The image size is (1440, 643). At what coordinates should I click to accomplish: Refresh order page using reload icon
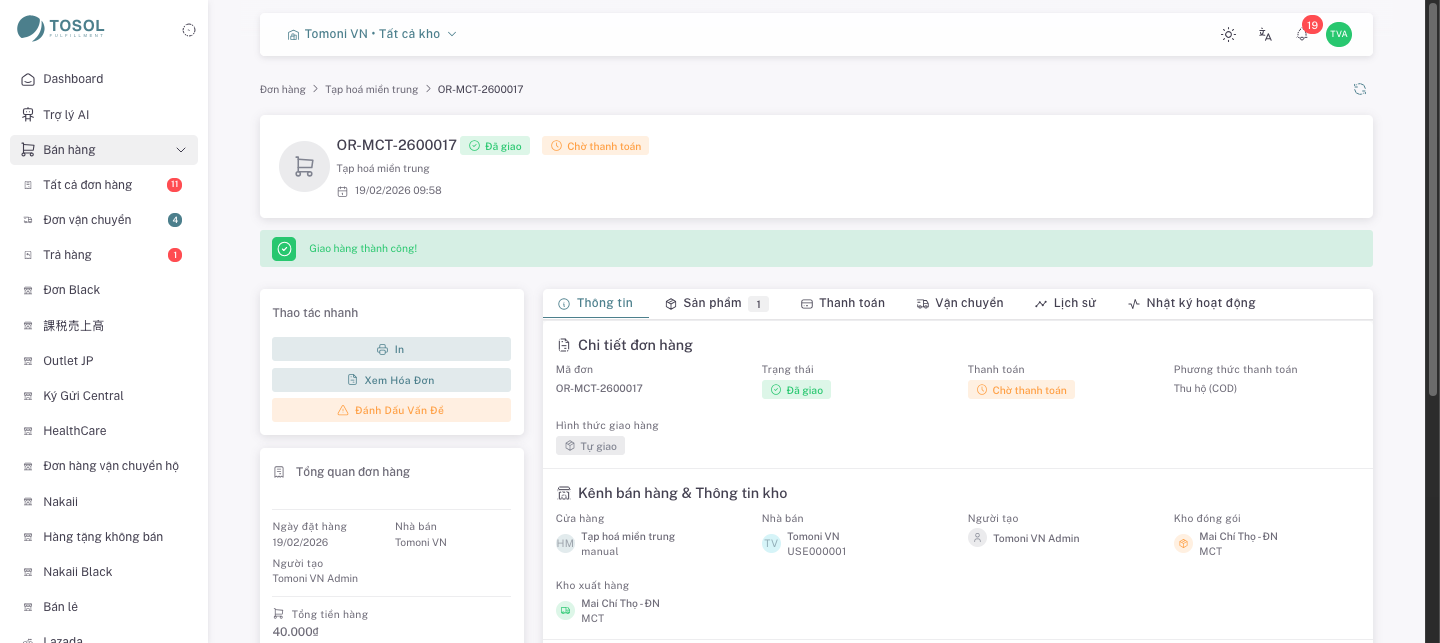click(x=1360, y=89)
